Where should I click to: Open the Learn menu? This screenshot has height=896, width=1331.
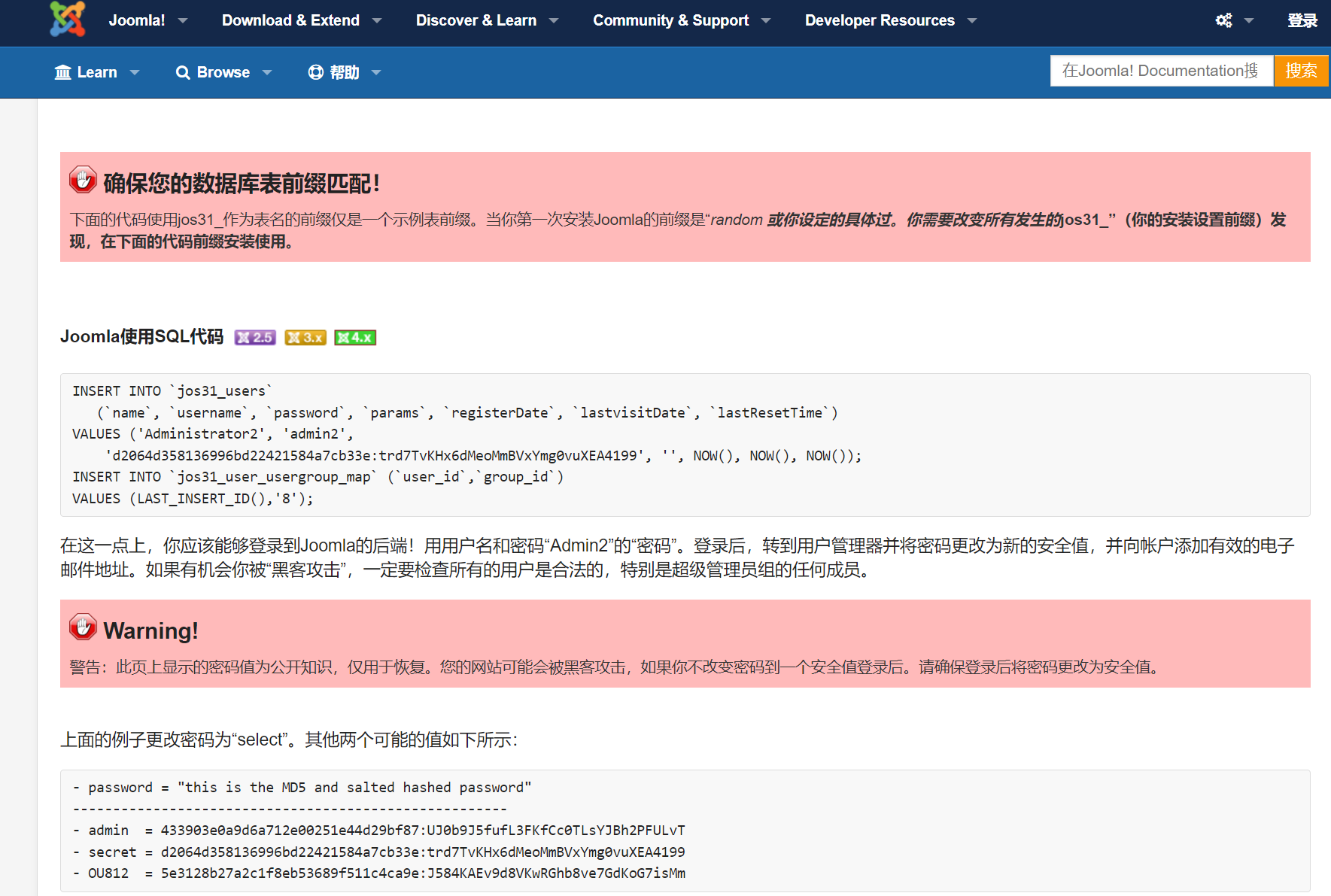(97, 72)
